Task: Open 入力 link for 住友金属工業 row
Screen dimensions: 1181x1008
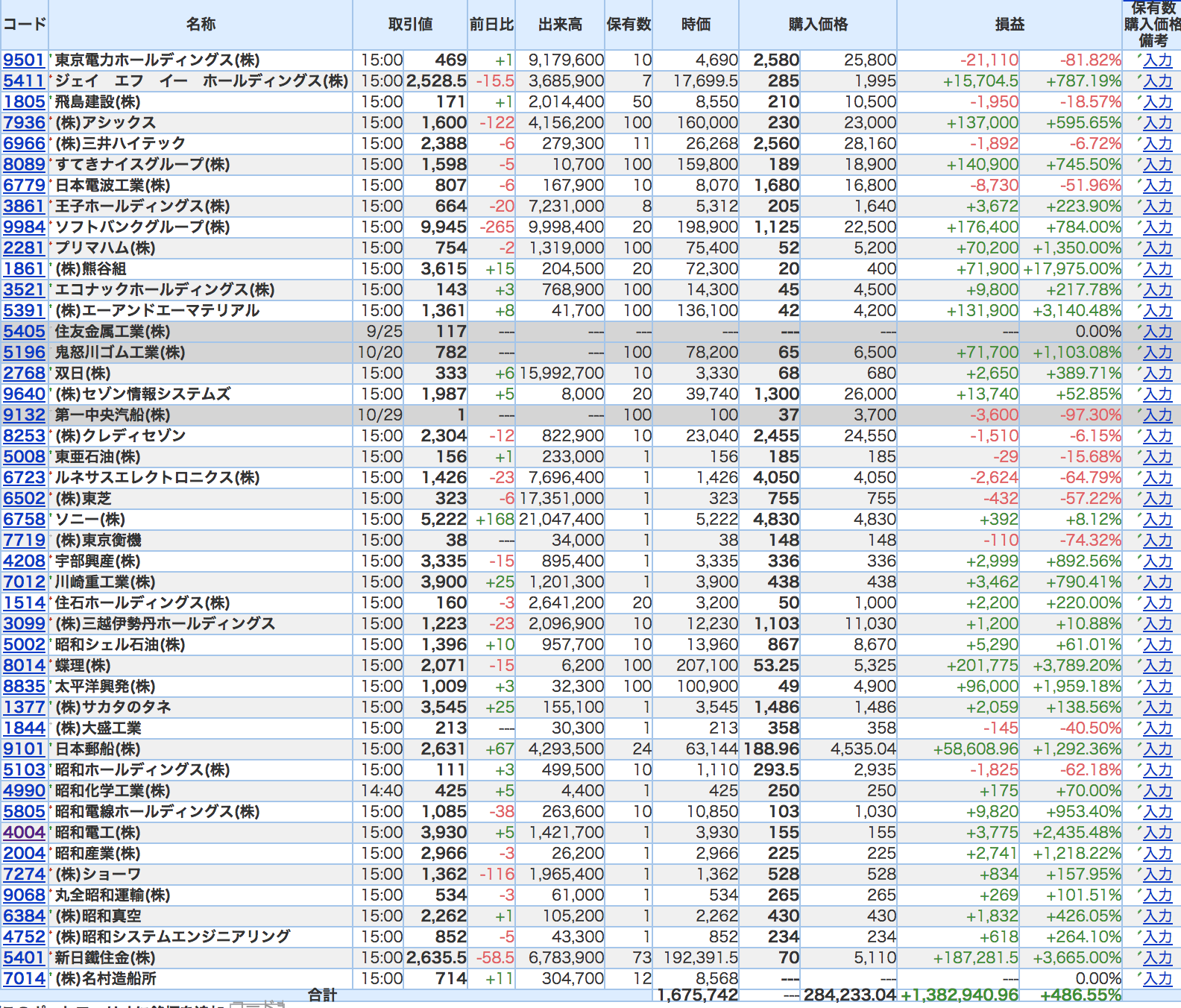Action: (x=1158, y=332)
